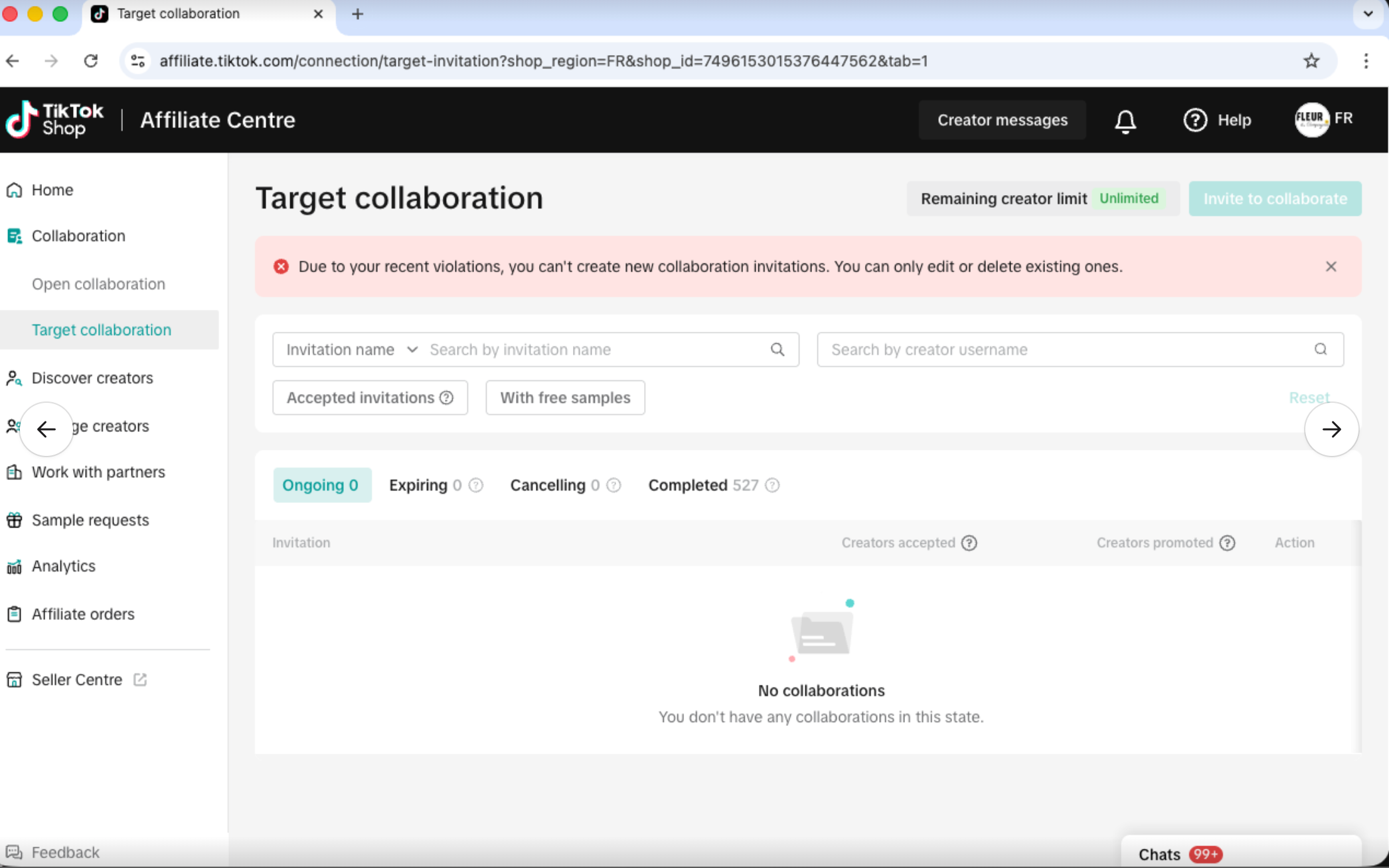Image resolution: width=1389 pixels, height=868 pixels.
Task: Go back to previous browser page
Action: [x=13, y=61]
